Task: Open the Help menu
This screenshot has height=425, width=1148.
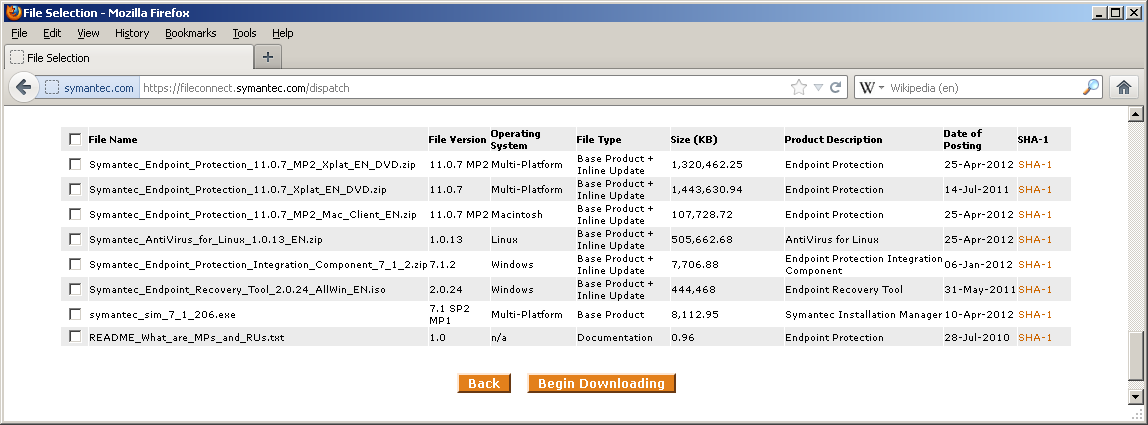Action: pos(283,33)
